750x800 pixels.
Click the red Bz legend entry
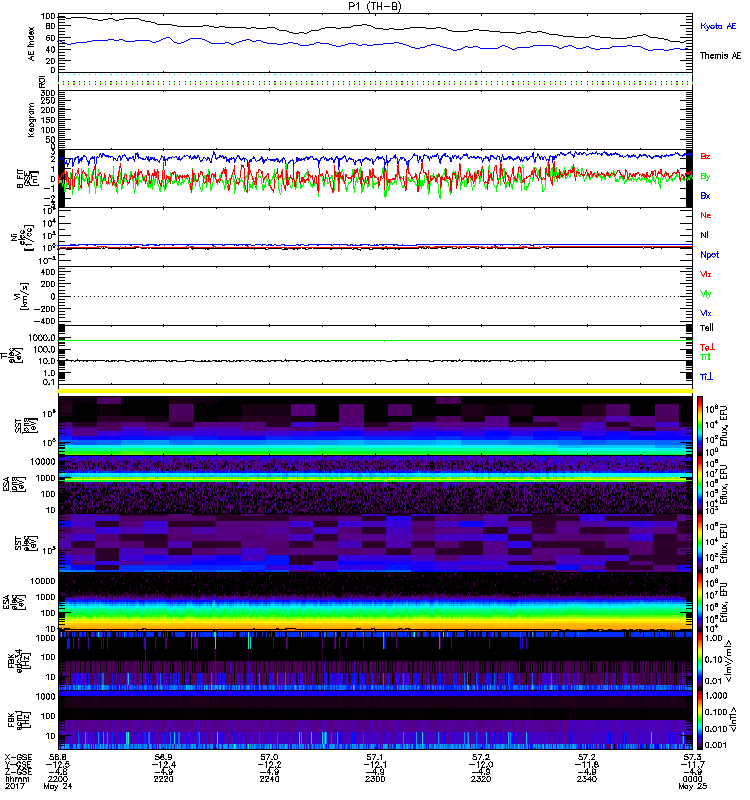coord(706,157)
